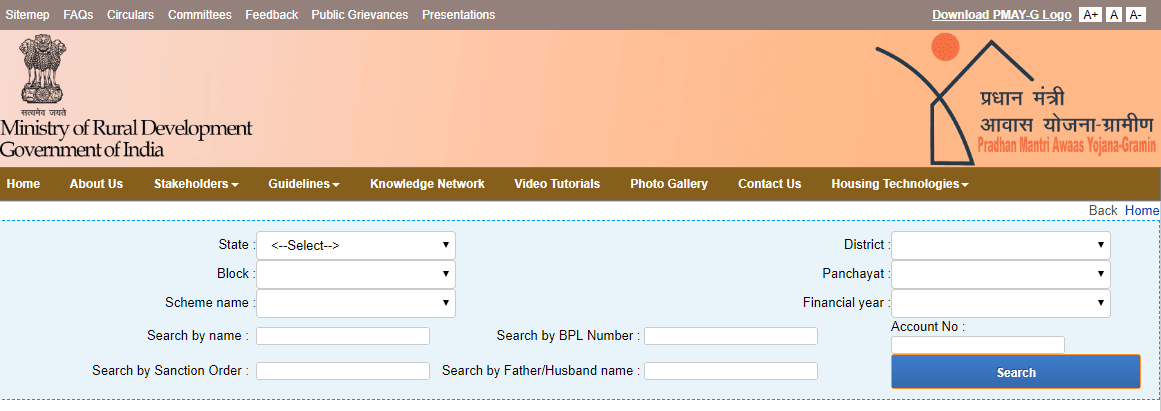Open the FAQs link

[x=78, y=15]
